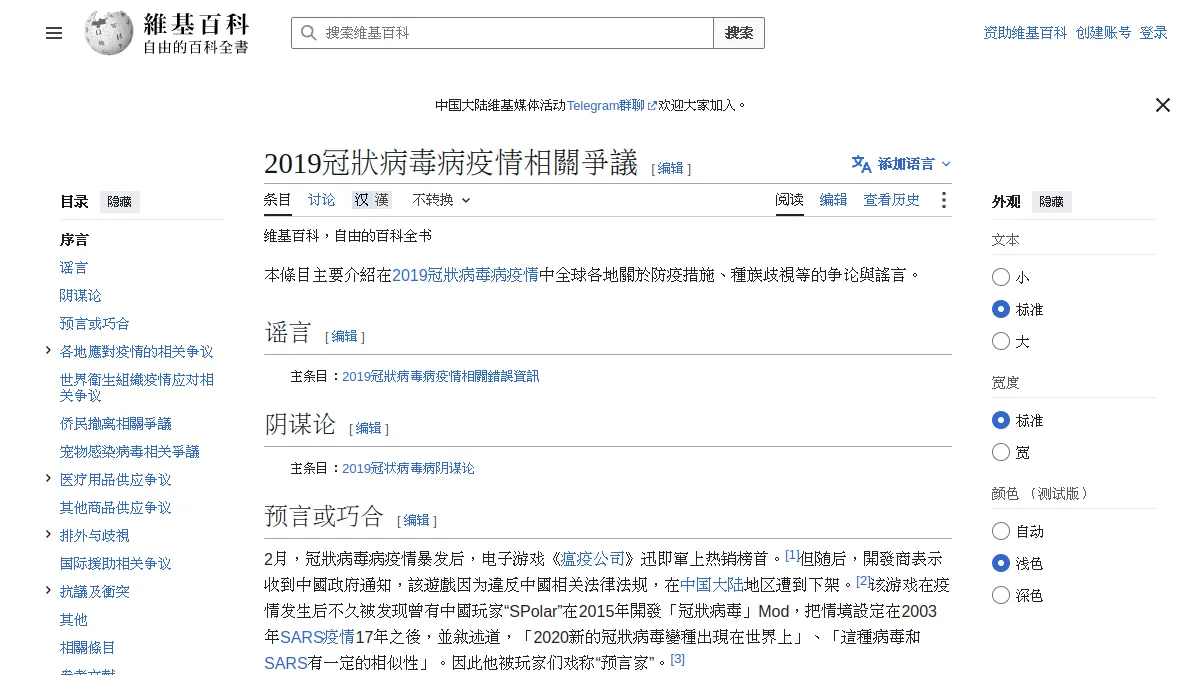Select standard page width
The image size is (1200, 675).
pos(1001,421)
